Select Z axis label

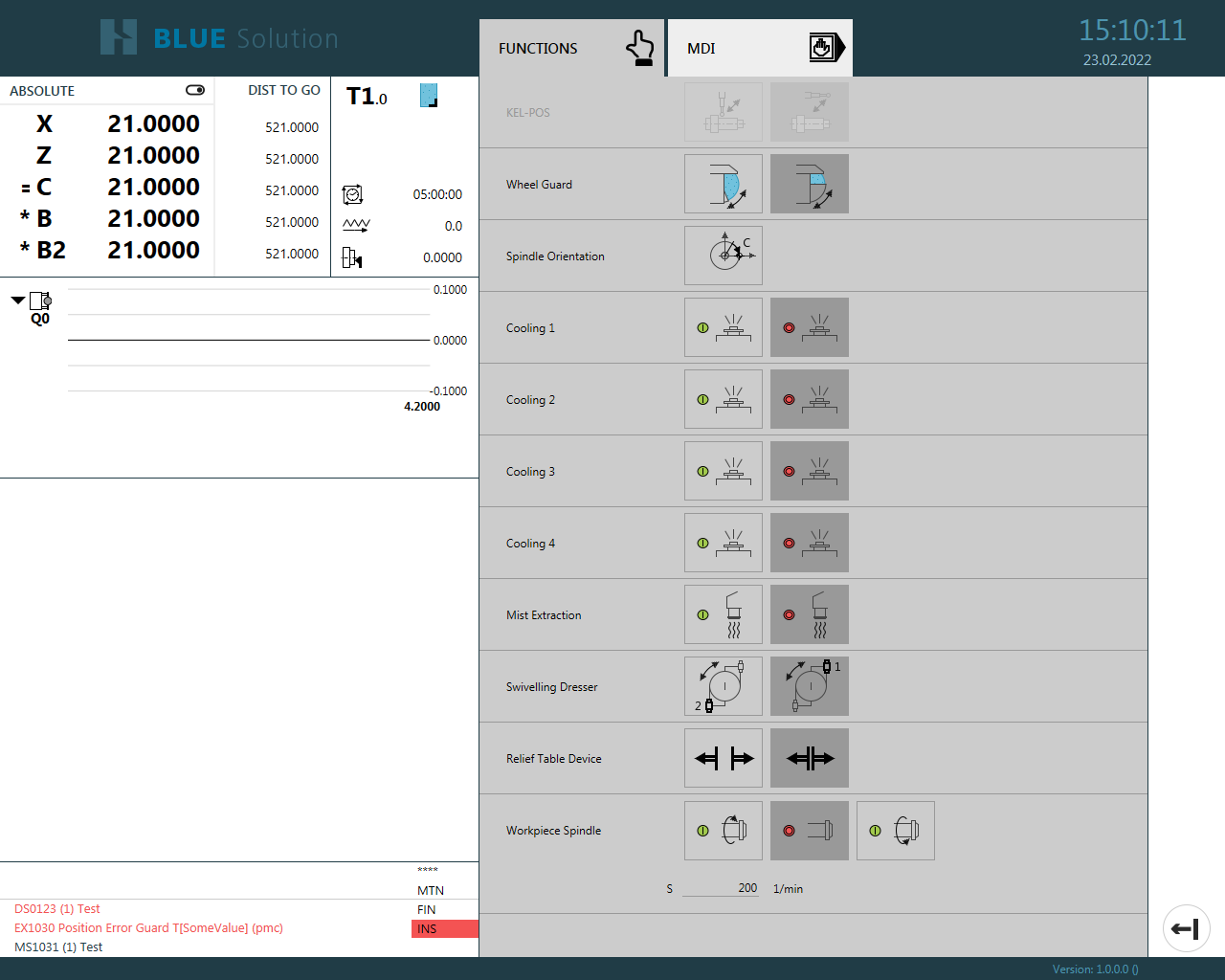(x=44, y=155)
